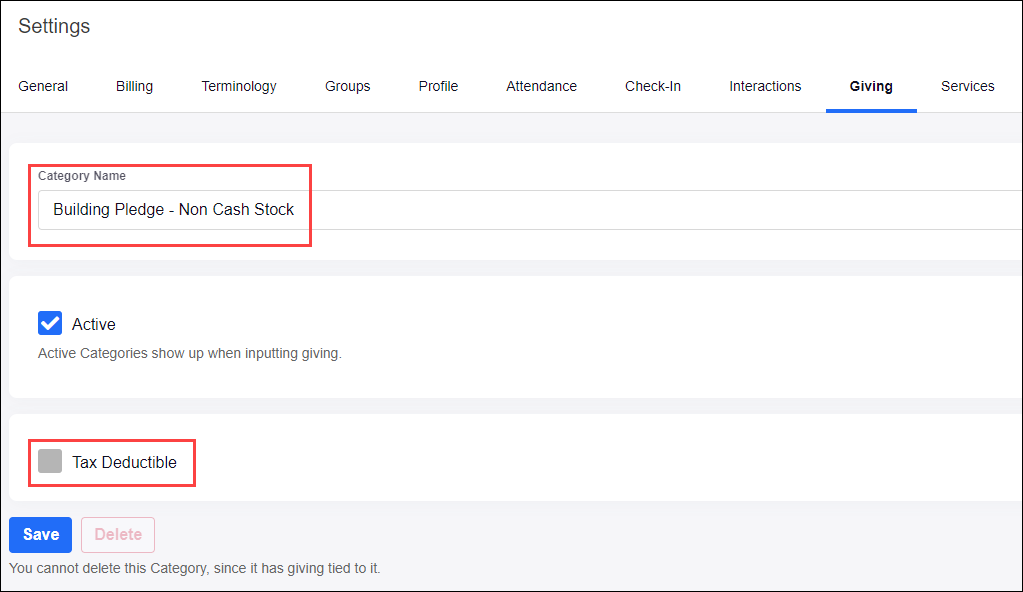This screenshot has height=592, width=1023.
Task: Focus the Category Name input field
Action: 500,210
